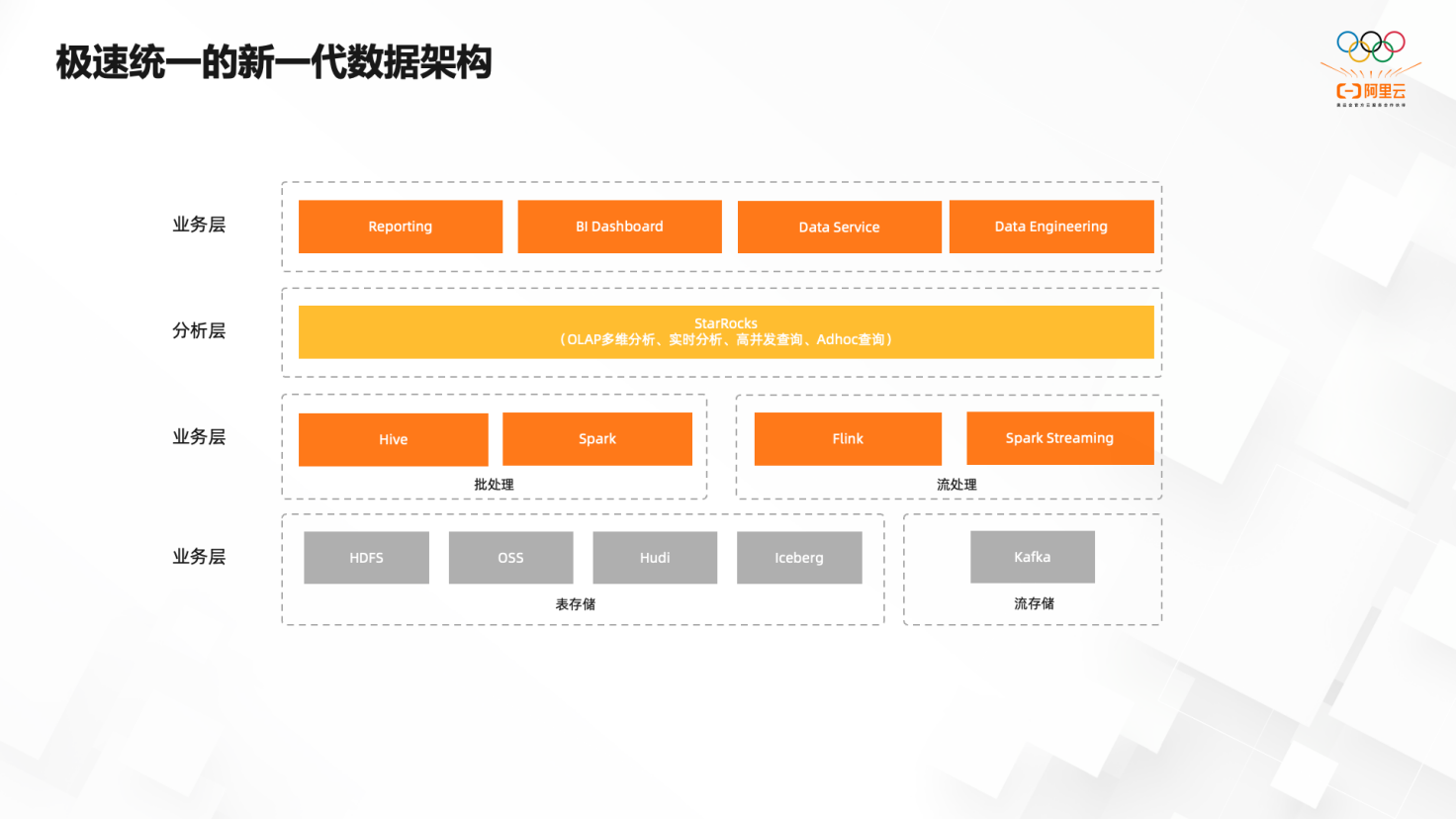Click the 分析层 layer label
The image size is (1456, 819).
pyautogui.click(x=198, y=331)
